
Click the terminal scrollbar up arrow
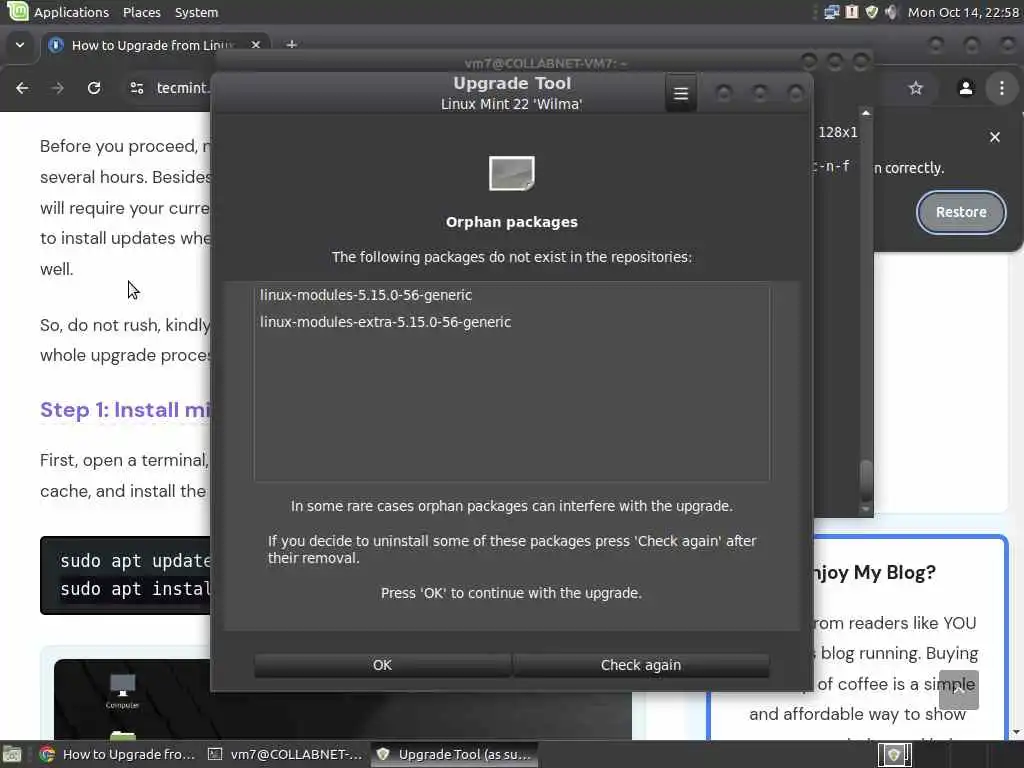866,114
